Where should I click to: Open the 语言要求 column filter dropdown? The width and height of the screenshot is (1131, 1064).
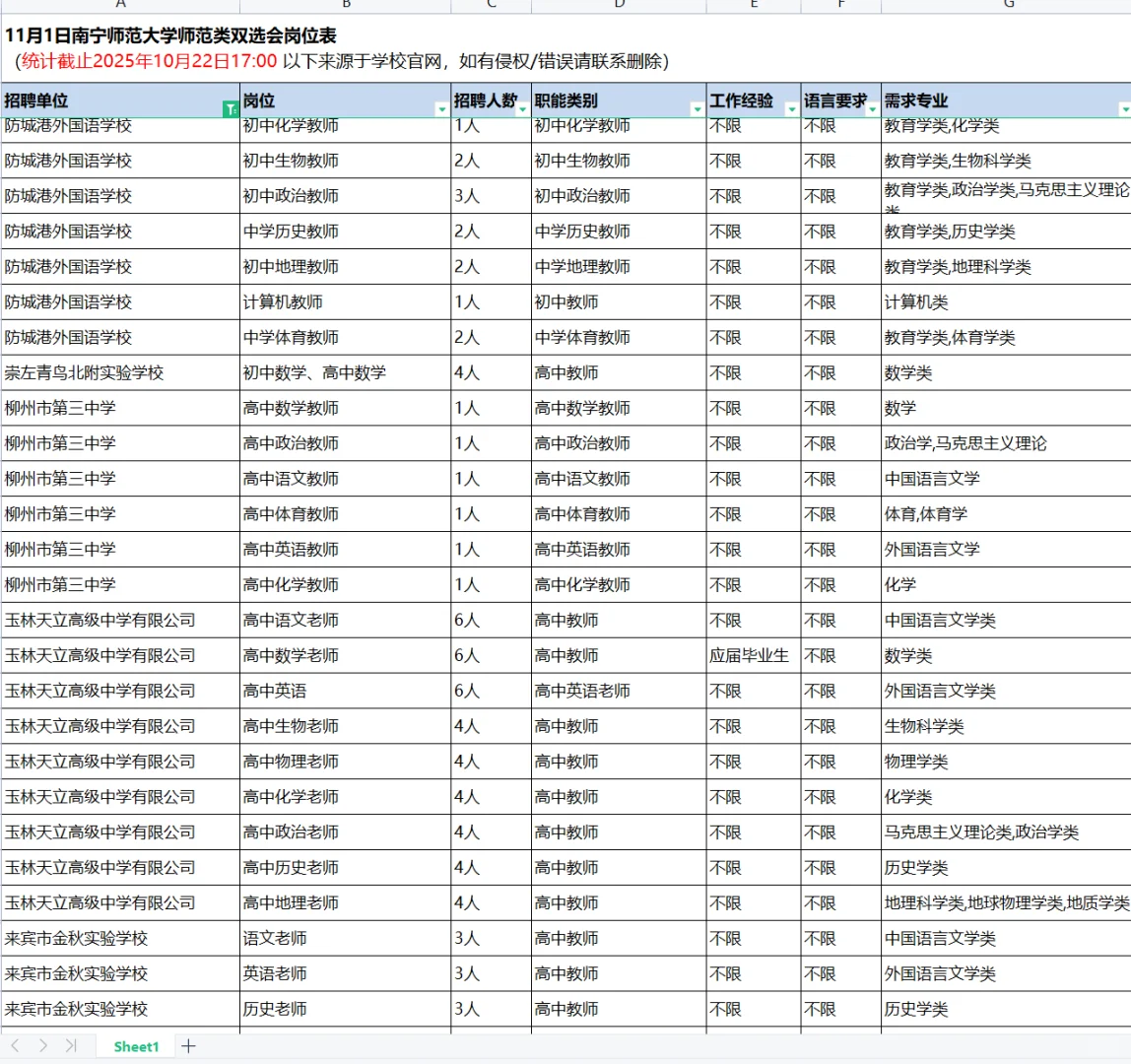coord(872,109)
